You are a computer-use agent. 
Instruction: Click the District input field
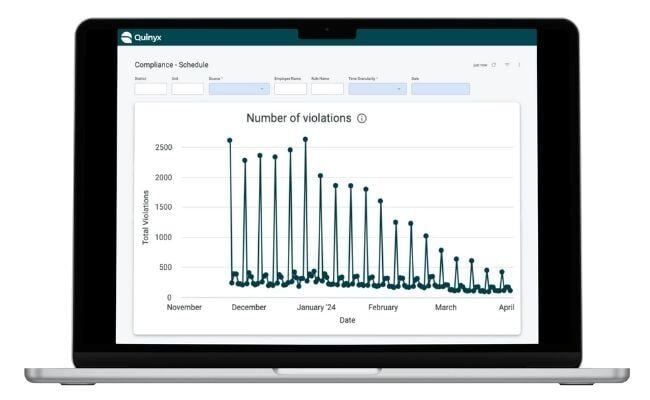tap(150, 89)
